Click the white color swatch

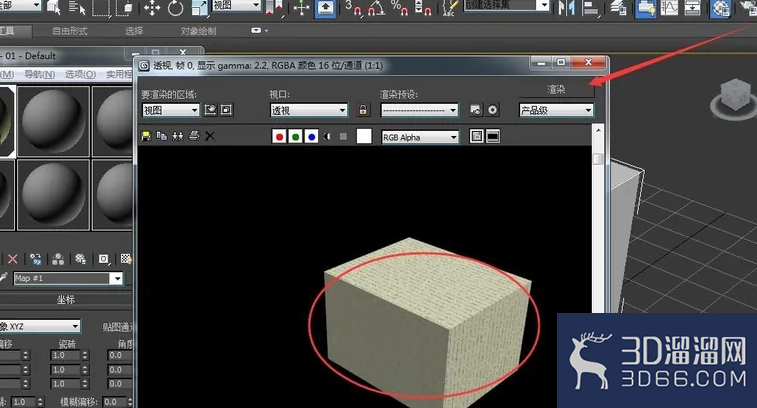pyautogui.click(x=364, y=136)
